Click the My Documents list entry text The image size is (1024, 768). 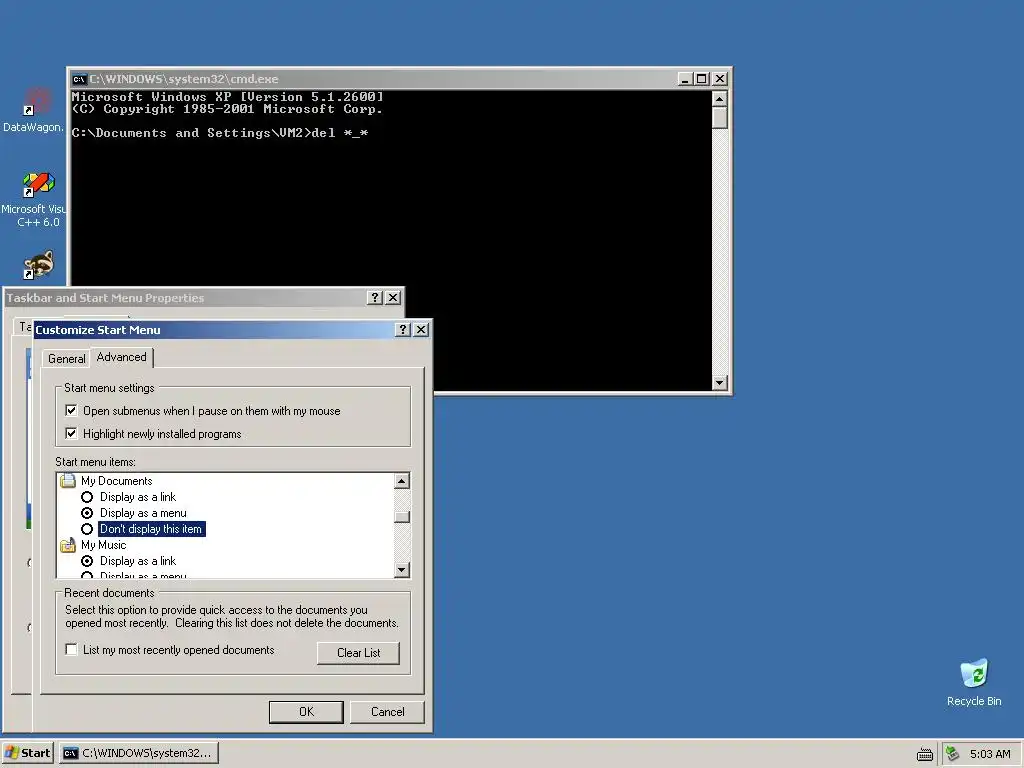click(x=116, y=481)
